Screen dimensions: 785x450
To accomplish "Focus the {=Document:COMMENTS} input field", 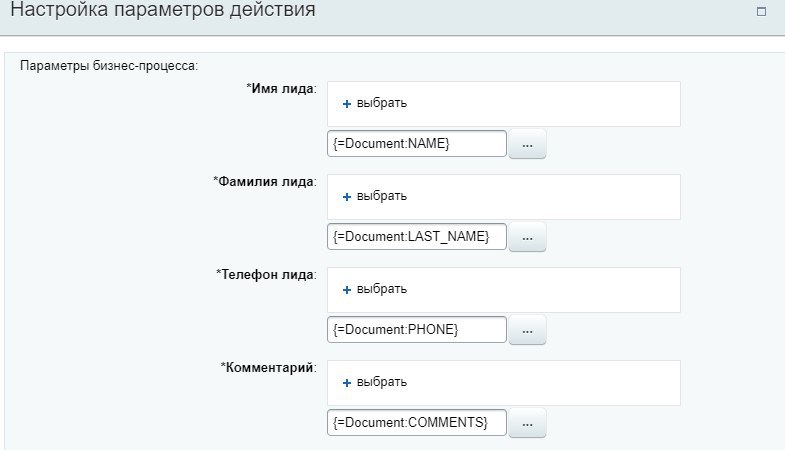I will pyautogui.click(x=417, y=423).
